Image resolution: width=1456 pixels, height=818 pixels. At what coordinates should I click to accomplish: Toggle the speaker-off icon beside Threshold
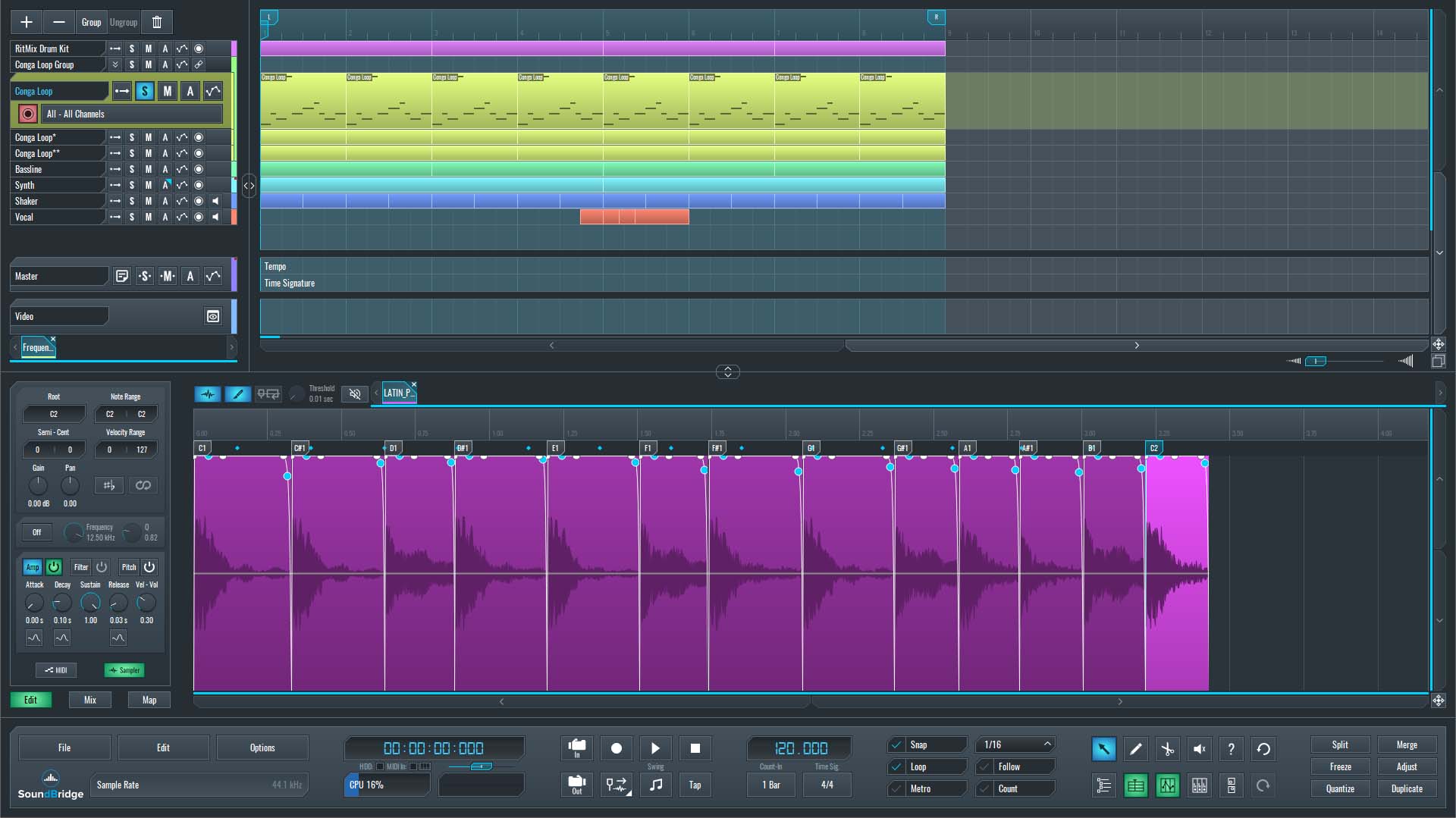pyautogui.click(x=354, y=393)
